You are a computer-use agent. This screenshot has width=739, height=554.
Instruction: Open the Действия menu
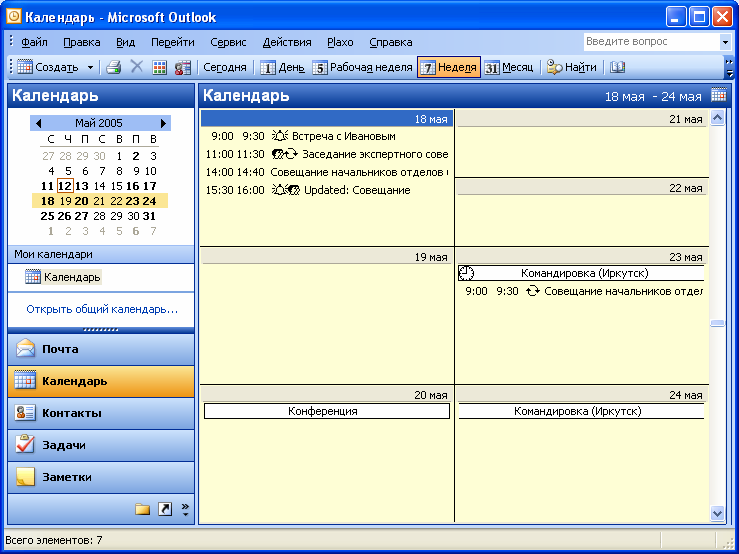click(287, 42)
